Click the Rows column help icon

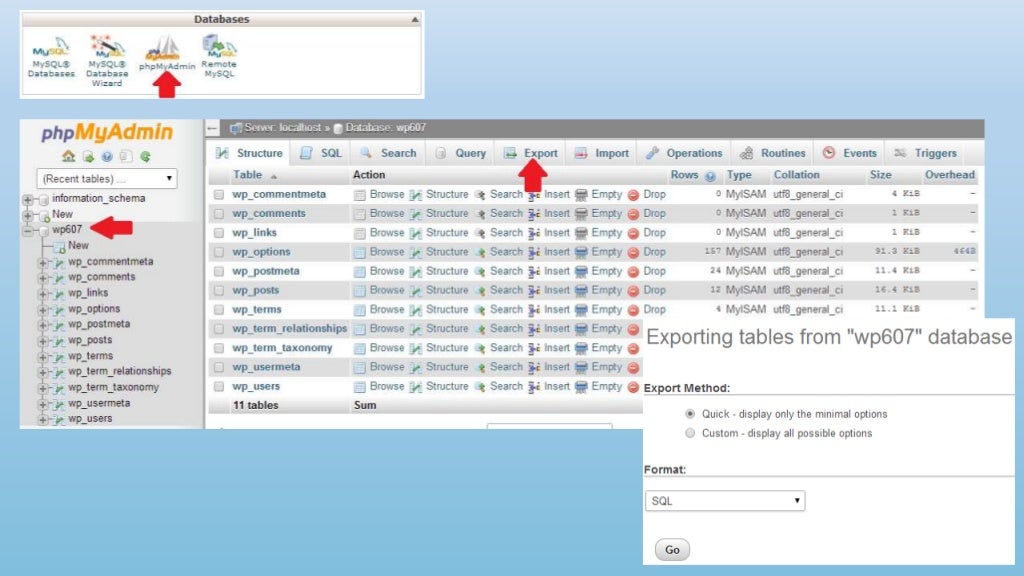pyautogui.click(x=711, y=176)
